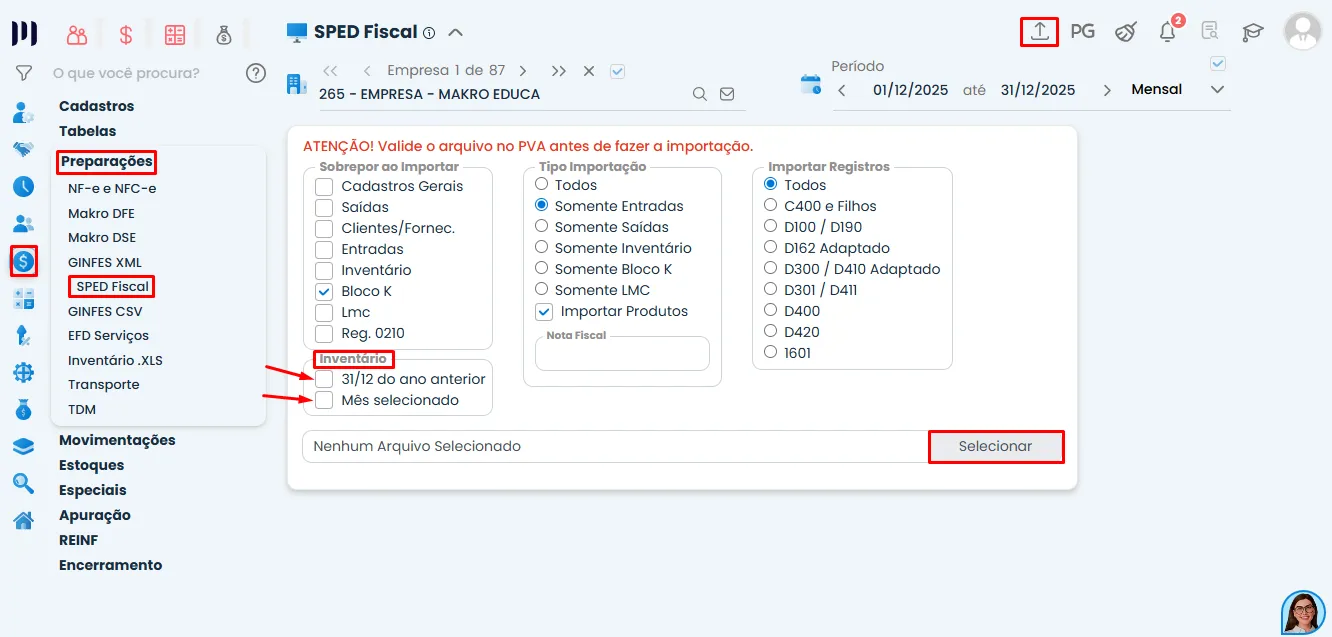Open the Apuração menu section
Image resolution: width=1332 pixels, height=637 pixels.
(95, 515)
